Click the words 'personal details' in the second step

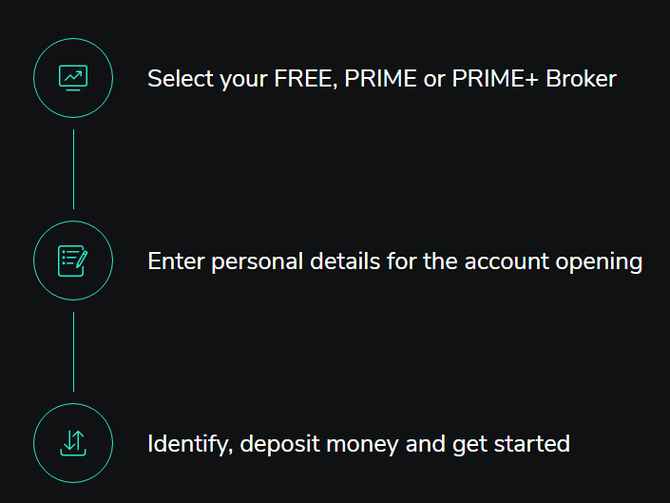283,261
